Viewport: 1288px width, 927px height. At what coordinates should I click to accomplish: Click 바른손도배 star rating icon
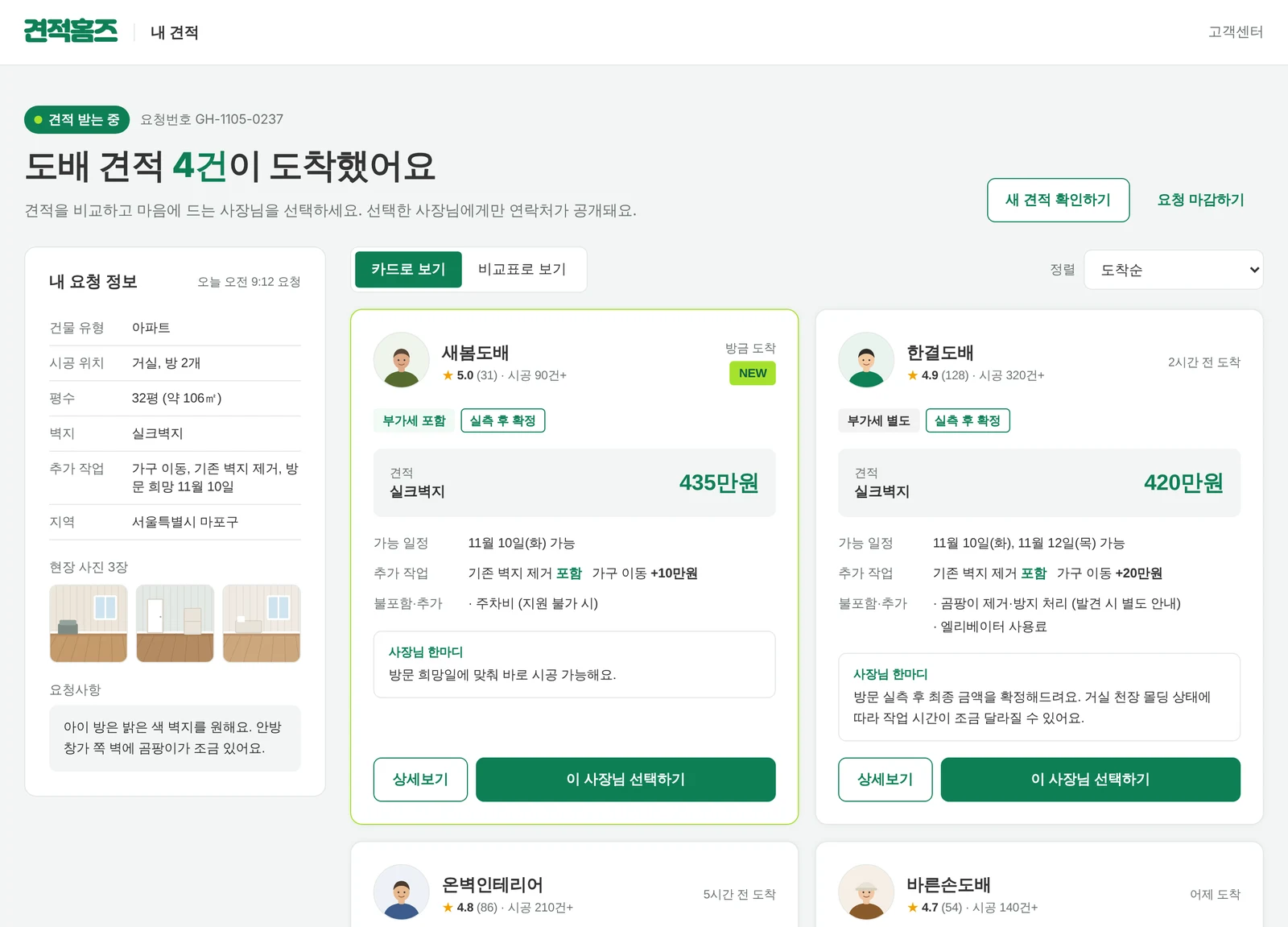[912, 908]
